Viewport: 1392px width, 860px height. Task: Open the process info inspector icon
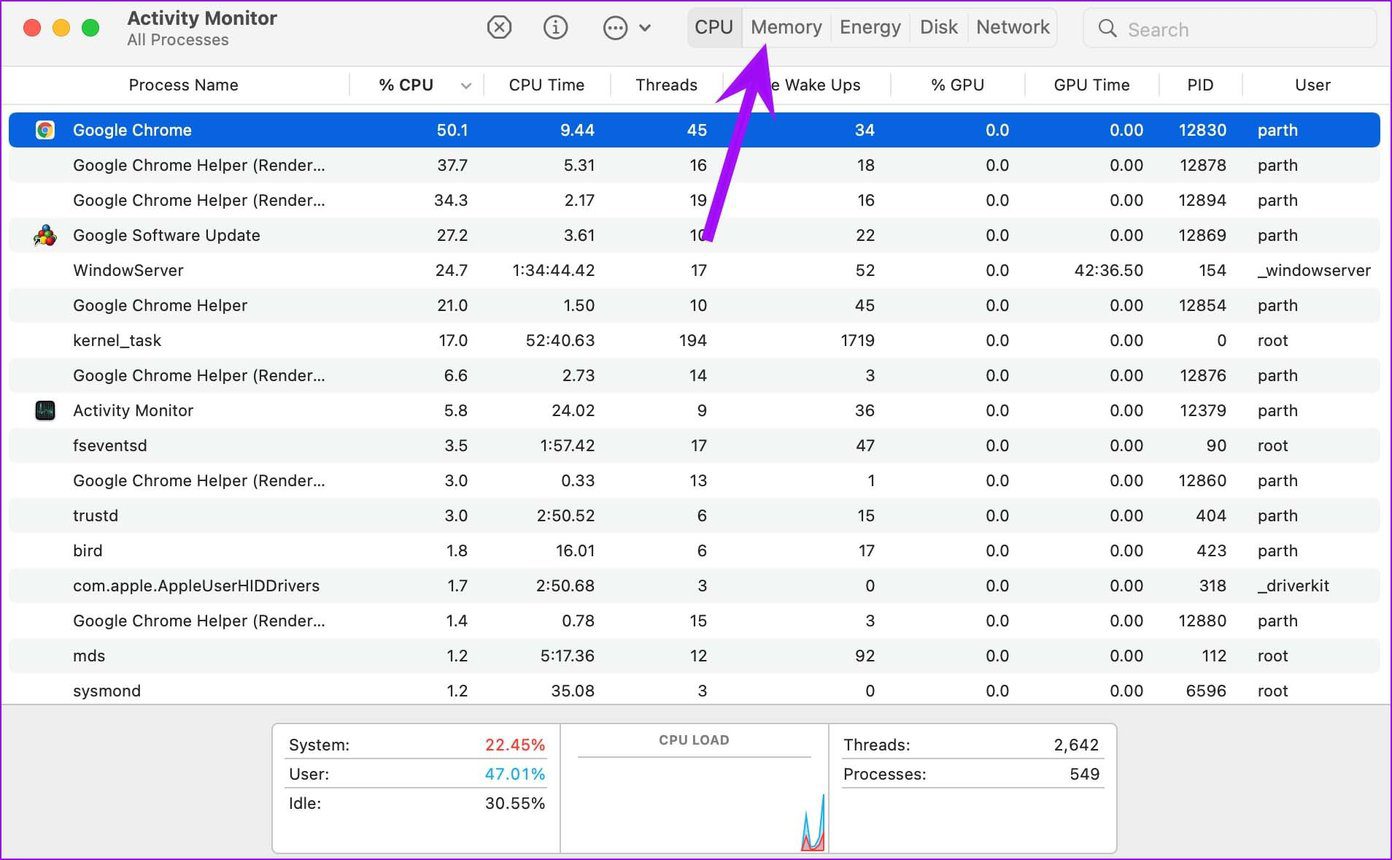click(556, 28)
